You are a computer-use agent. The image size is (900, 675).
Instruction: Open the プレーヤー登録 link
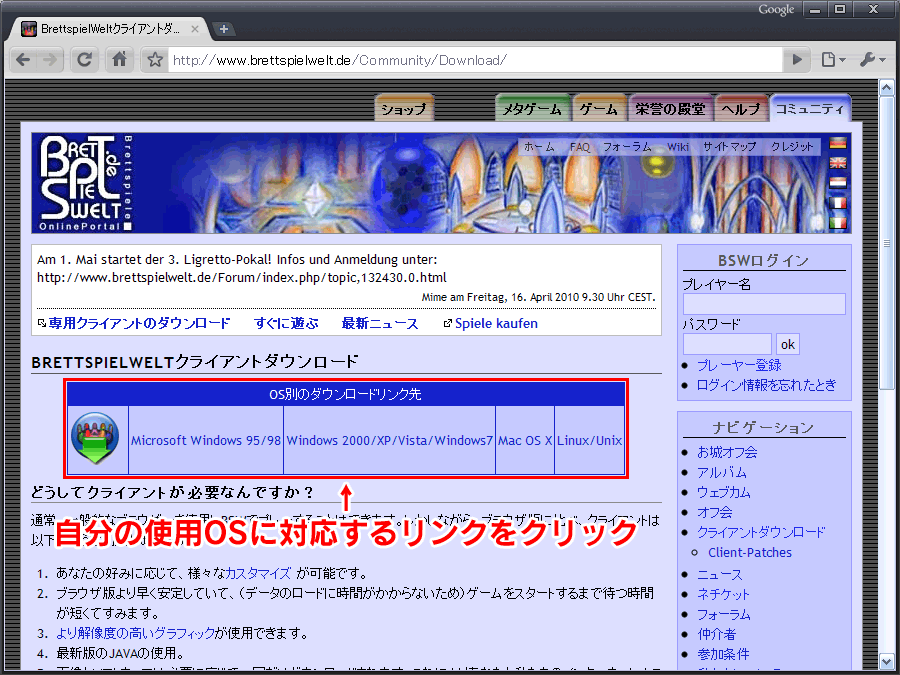click(x=739, y=365)
